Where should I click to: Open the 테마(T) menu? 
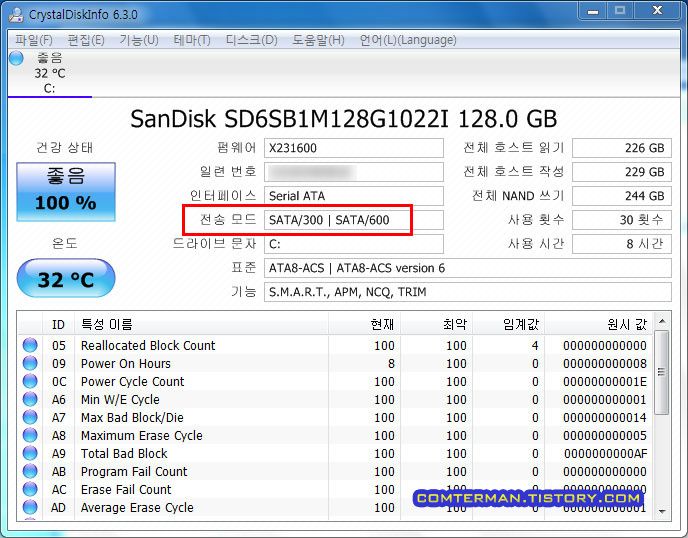(192, 40)
